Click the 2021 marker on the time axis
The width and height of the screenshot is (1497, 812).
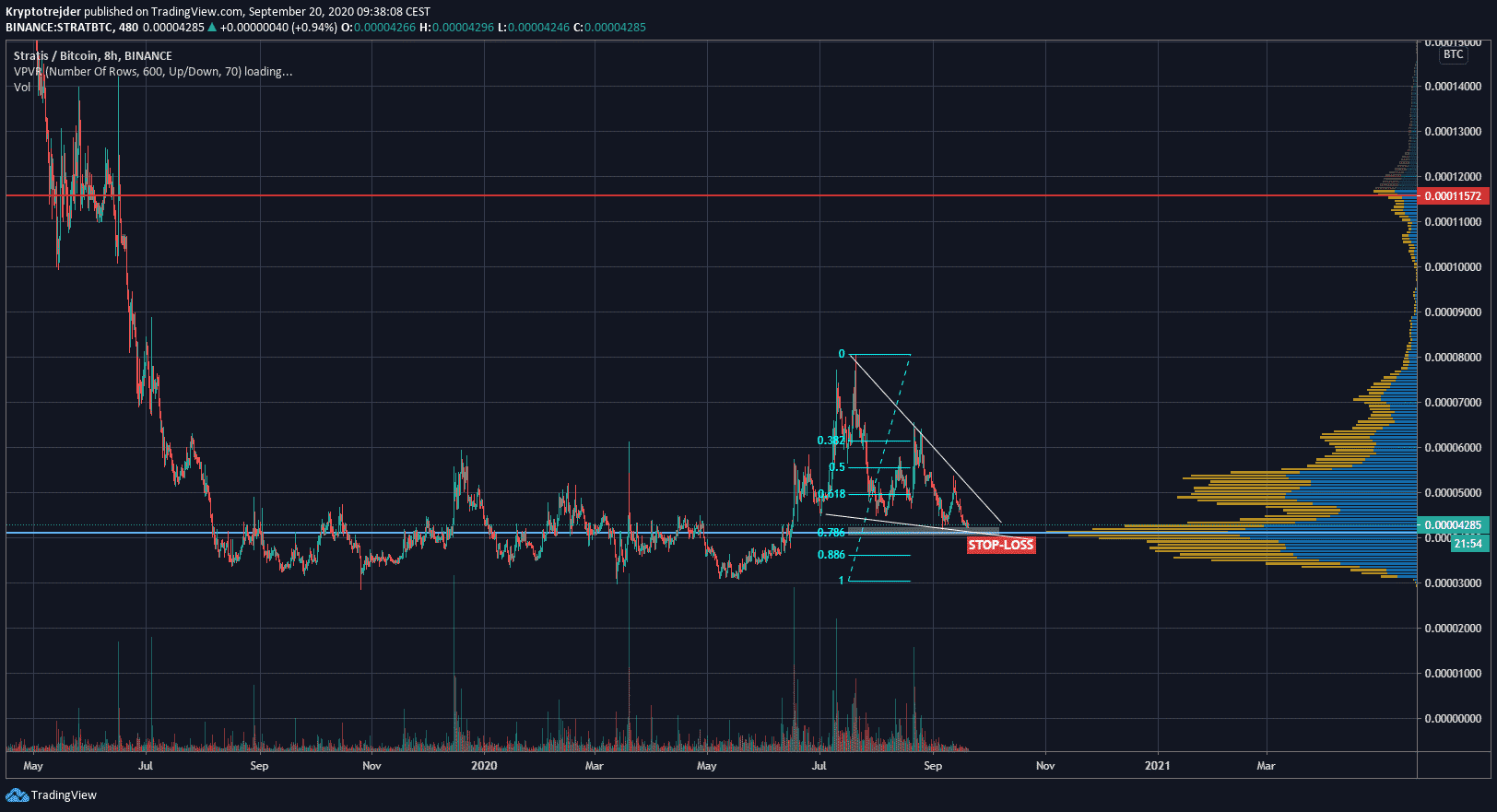pos(1157,766)
